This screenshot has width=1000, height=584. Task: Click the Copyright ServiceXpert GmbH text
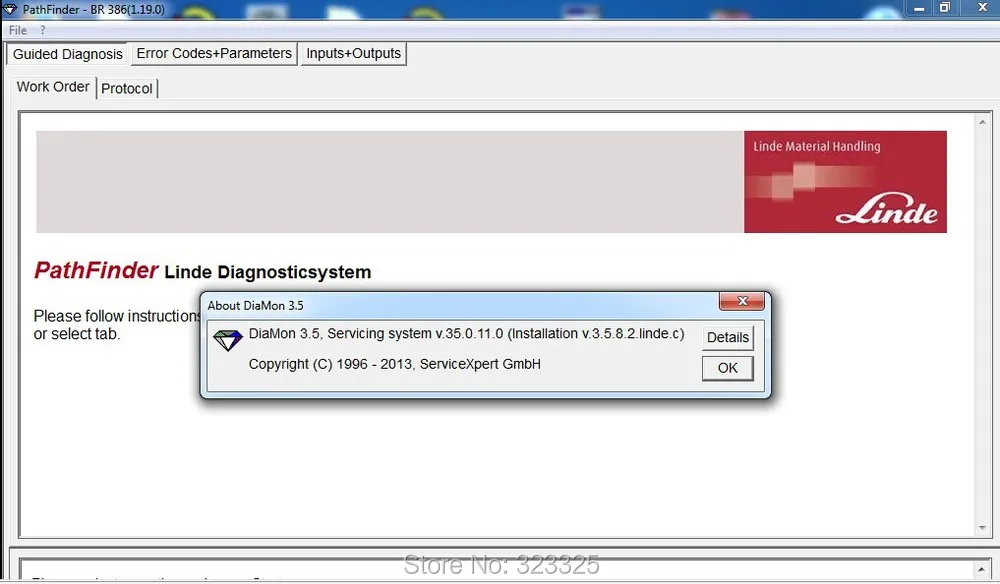pyautogui.click(x=395, y=364)
